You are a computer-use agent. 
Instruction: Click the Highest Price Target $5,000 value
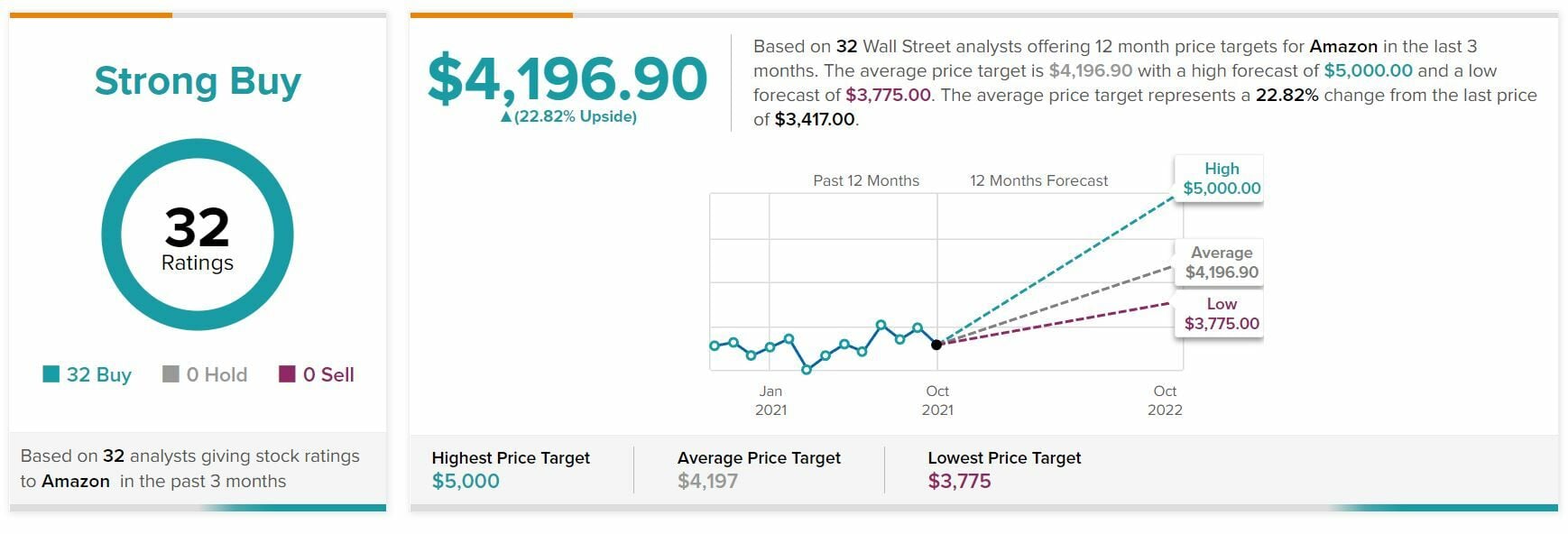466,481
